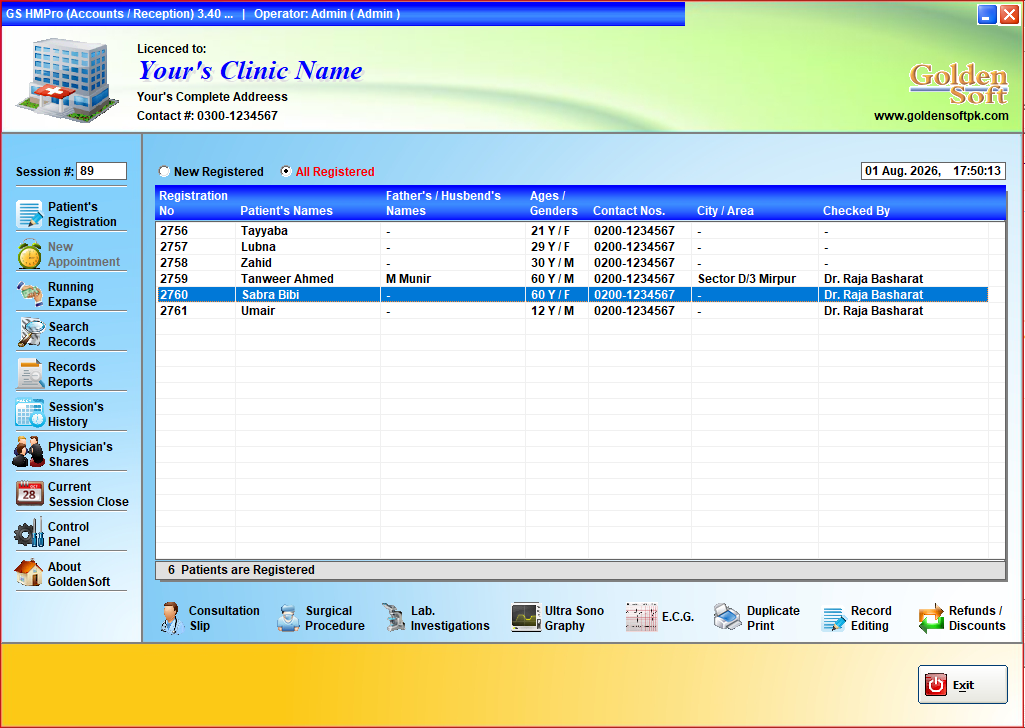Viewport: 1025px width, 728px height.
Task: Open Control Panel gear icon
Action: [x=29, y=533]
